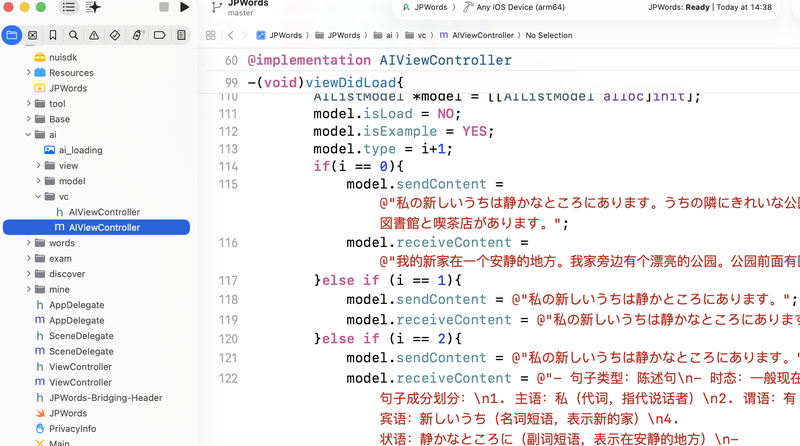Open the Project navigator tab

point(11,35)
